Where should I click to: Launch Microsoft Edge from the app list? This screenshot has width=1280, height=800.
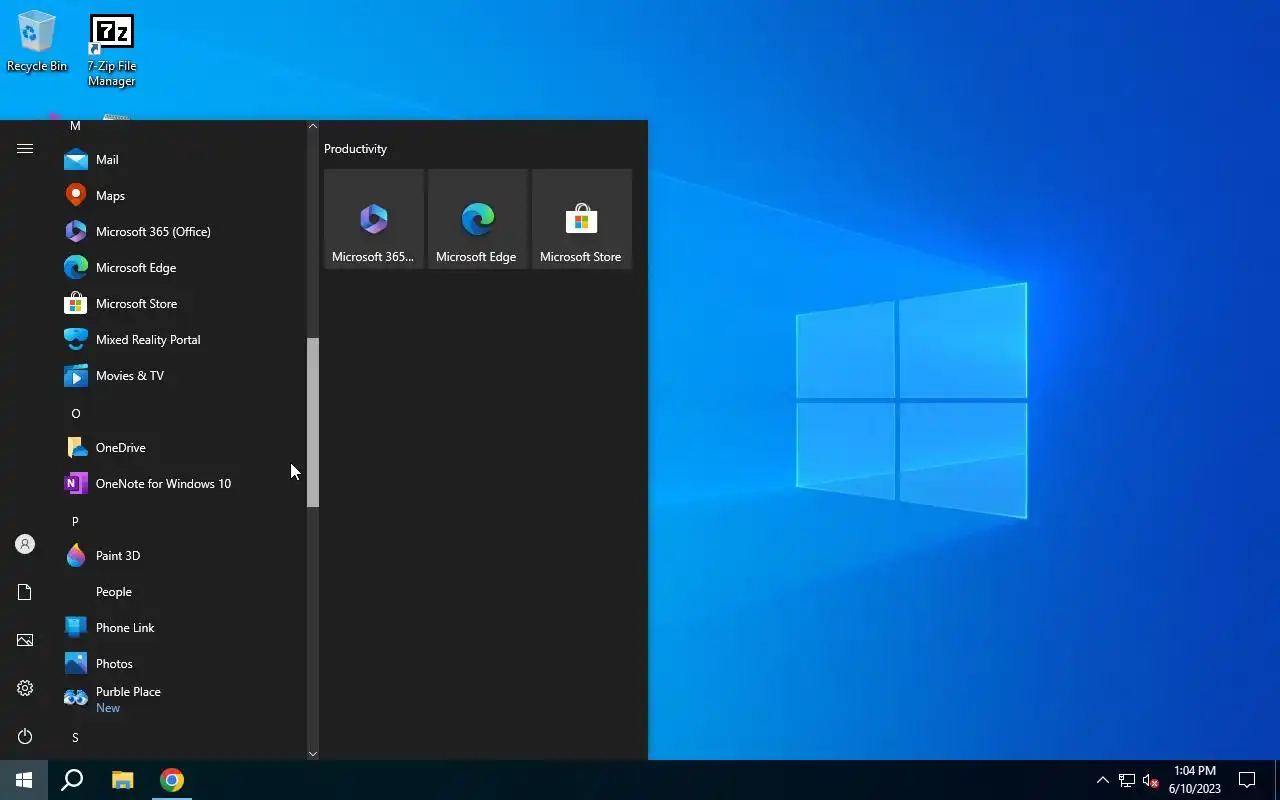(x=185, y=268)
